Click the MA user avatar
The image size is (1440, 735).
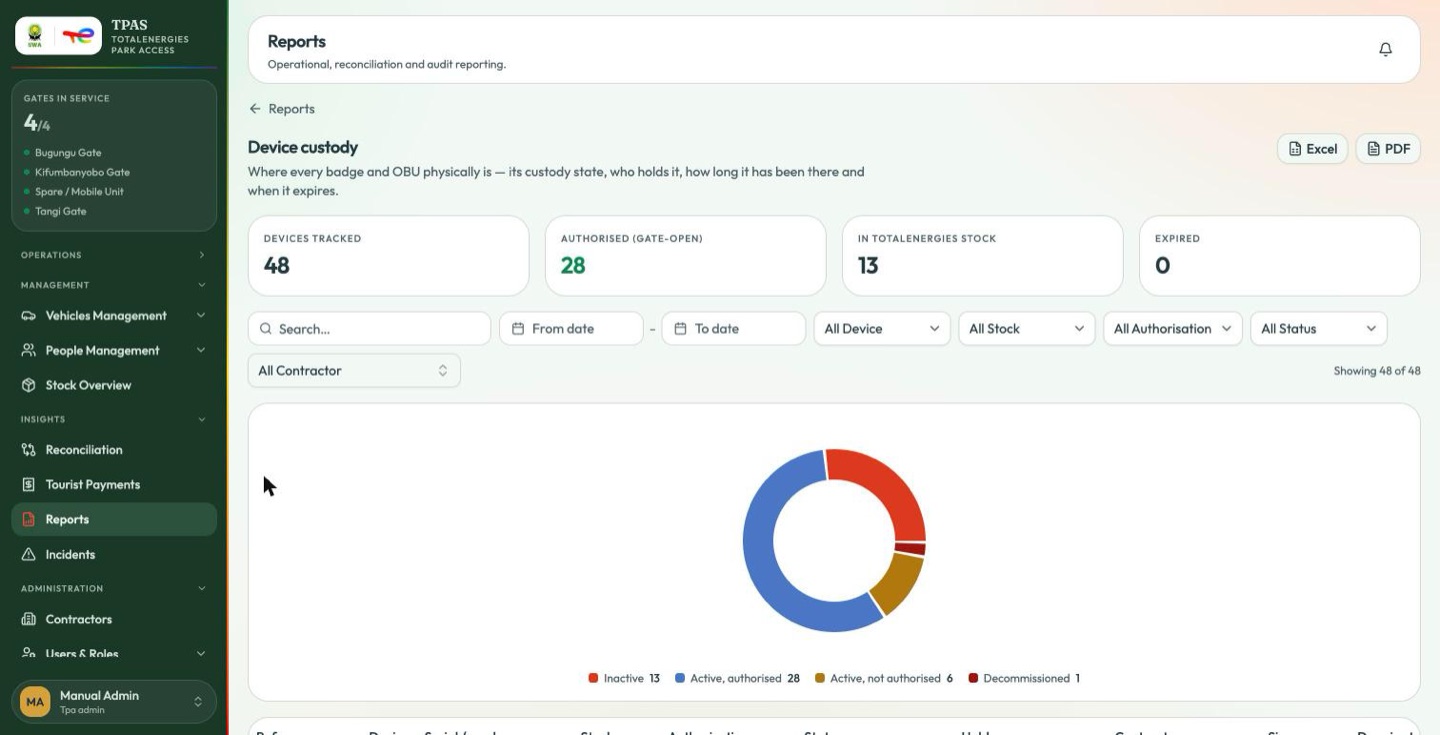tap(35, 702)
